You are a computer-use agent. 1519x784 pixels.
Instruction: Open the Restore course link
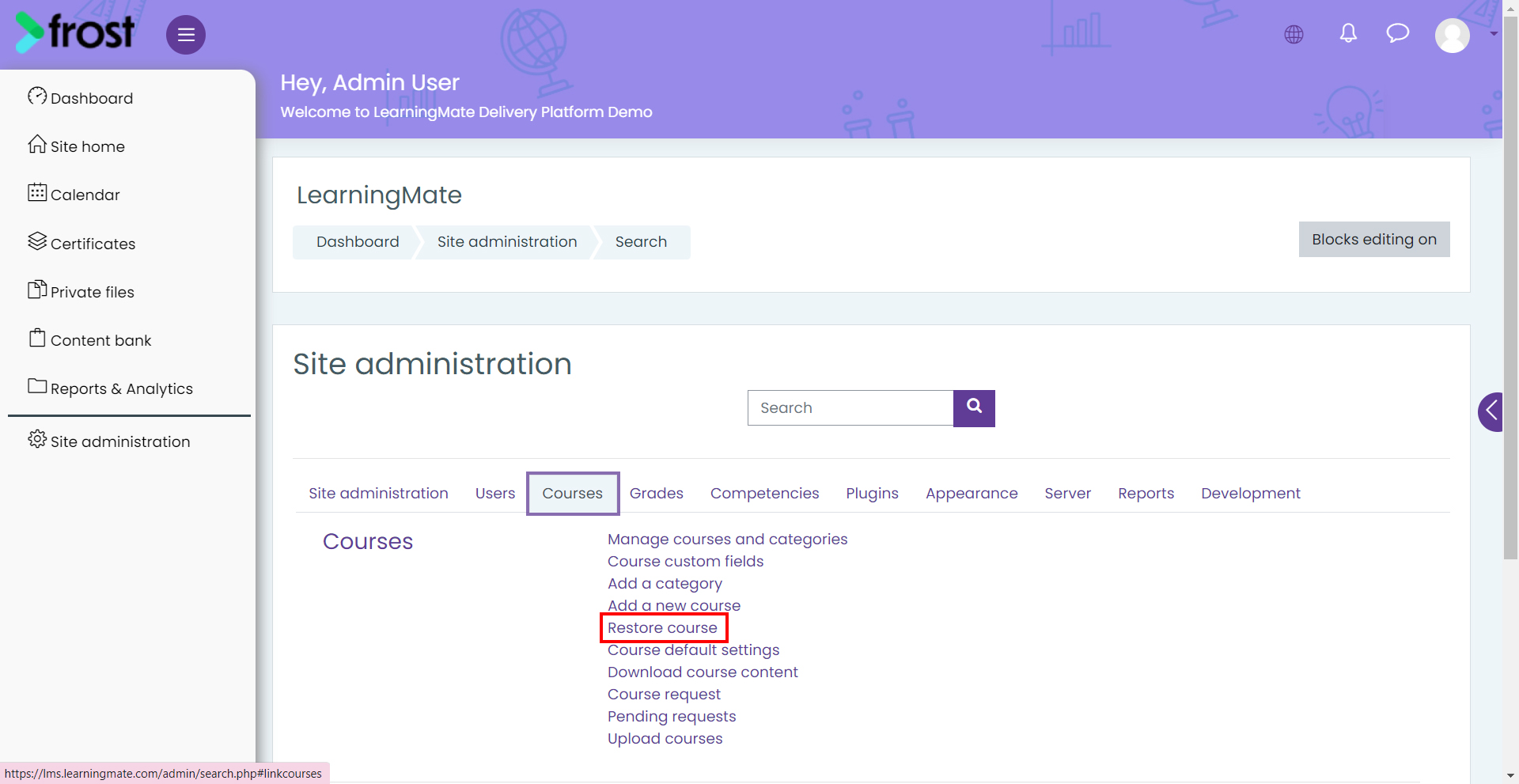[662, 628]
